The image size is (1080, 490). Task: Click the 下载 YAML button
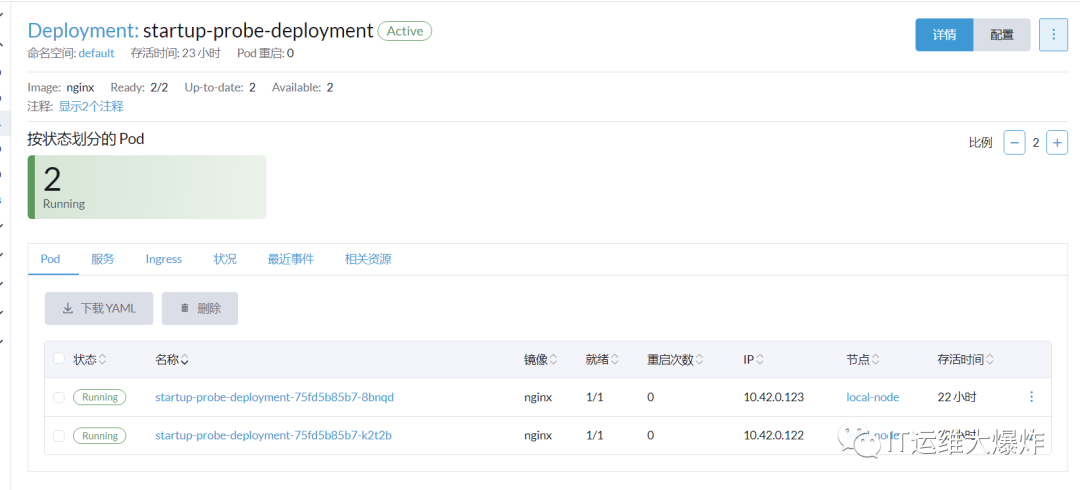point(98,309)
